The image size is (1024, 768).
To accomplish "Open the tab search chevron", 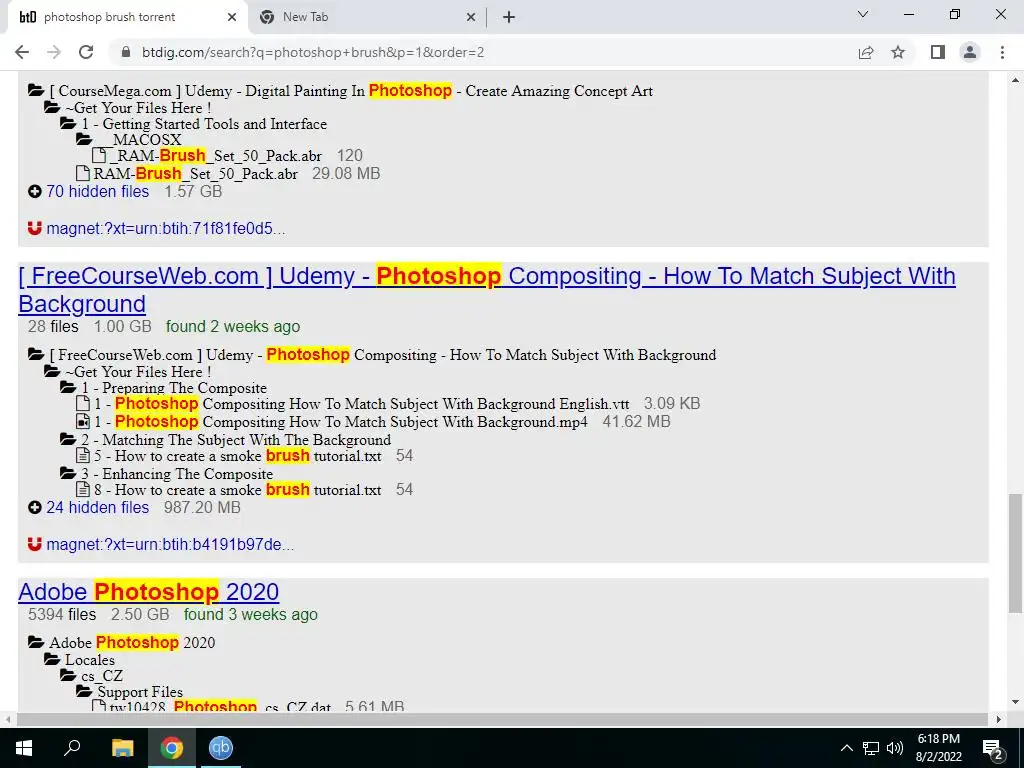I will (x=863, y=14).
